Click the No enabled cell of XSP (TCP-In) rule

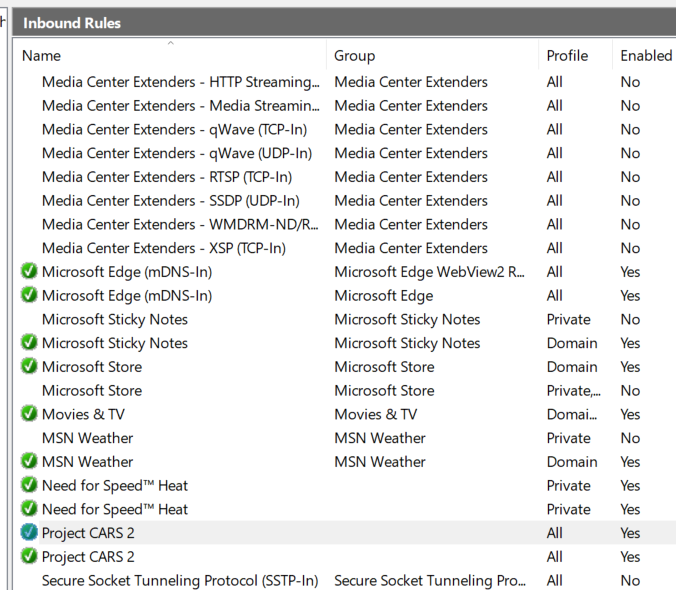click(x=630, y=248)
